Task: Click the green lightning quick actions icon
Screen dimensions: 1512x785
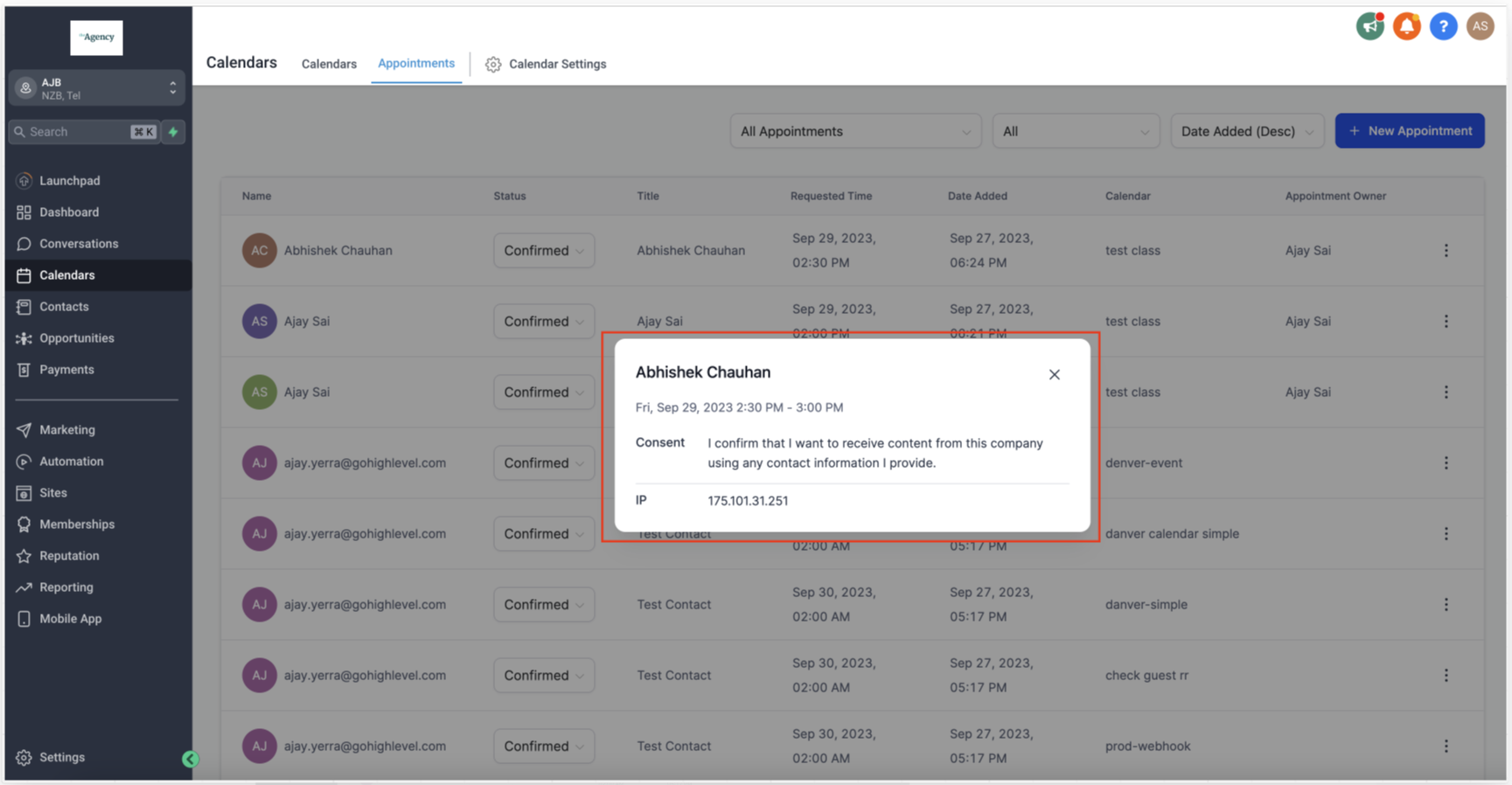Action: coord(173,132)
